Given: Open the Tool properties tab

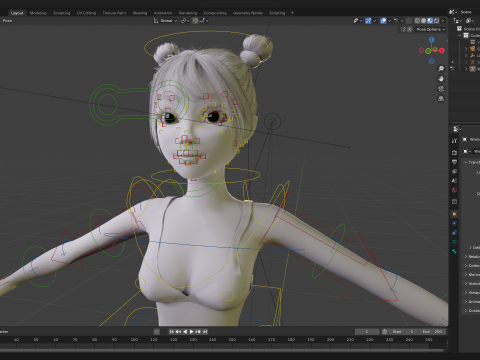Looking at the screenshot, I should coord(454,141).
